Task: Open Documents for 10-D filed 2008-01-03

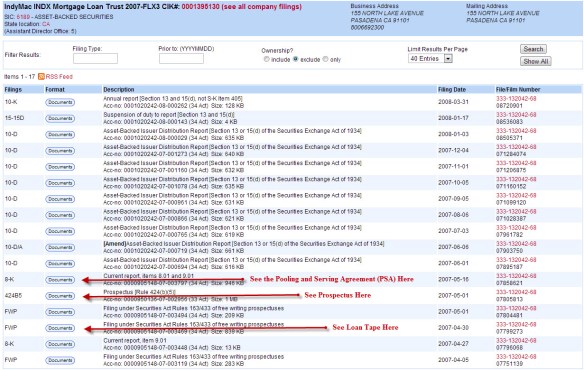Action: click(60, 135)
